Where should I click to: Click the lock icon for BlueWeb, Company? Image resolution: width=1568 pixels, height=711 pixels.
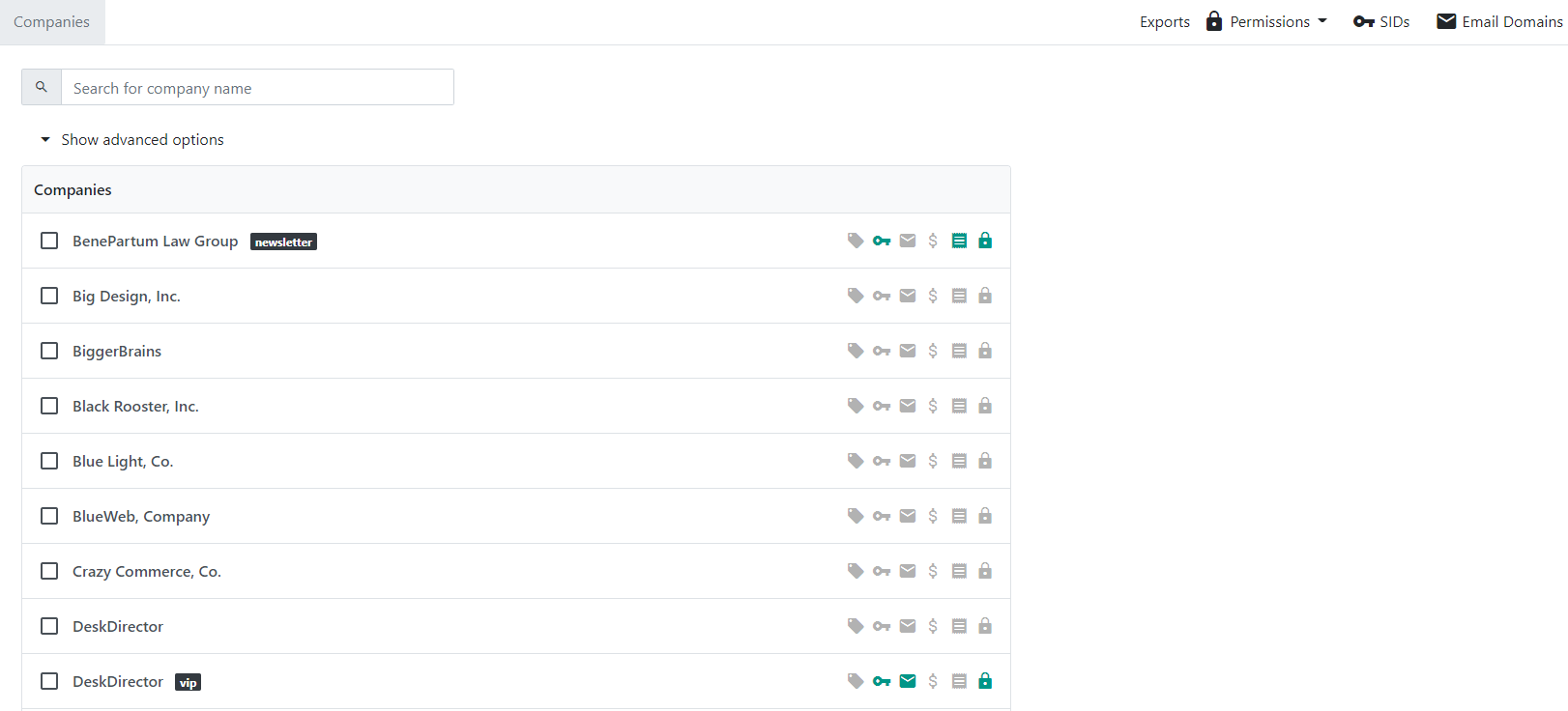(985, 516)
